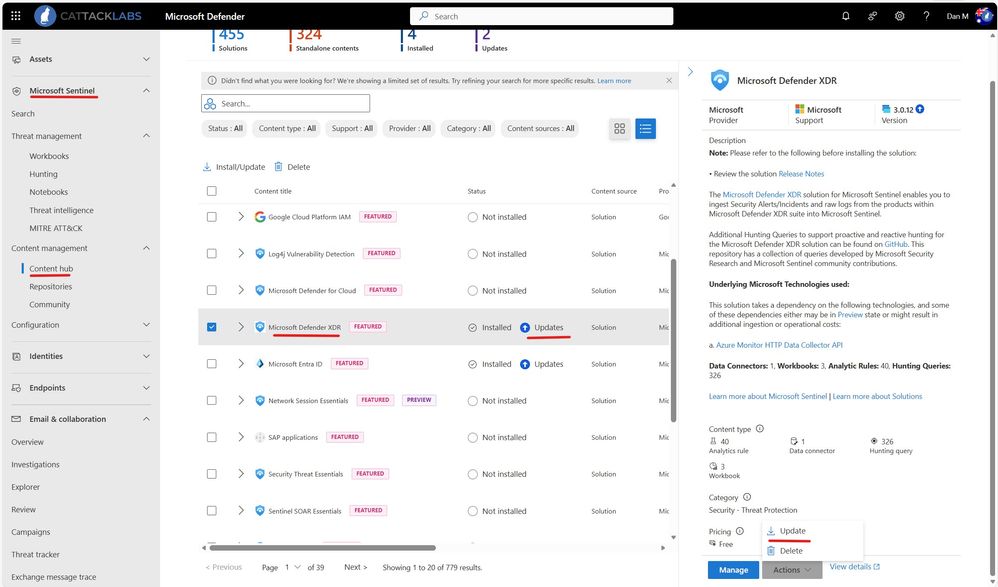Screen dimensions: 998x587
Task: Click the top global Search box
Action: click(x=542, y=16)
